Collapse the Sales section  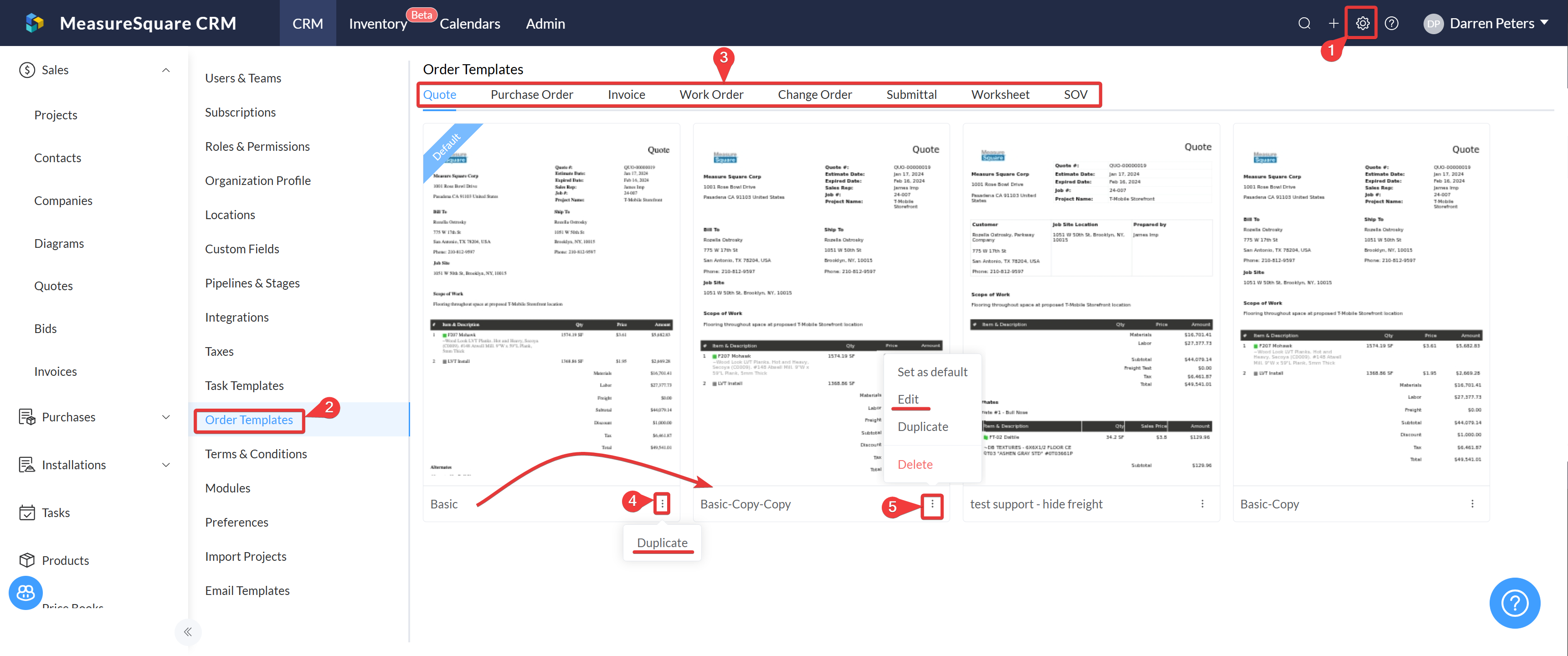click(165, 70)
